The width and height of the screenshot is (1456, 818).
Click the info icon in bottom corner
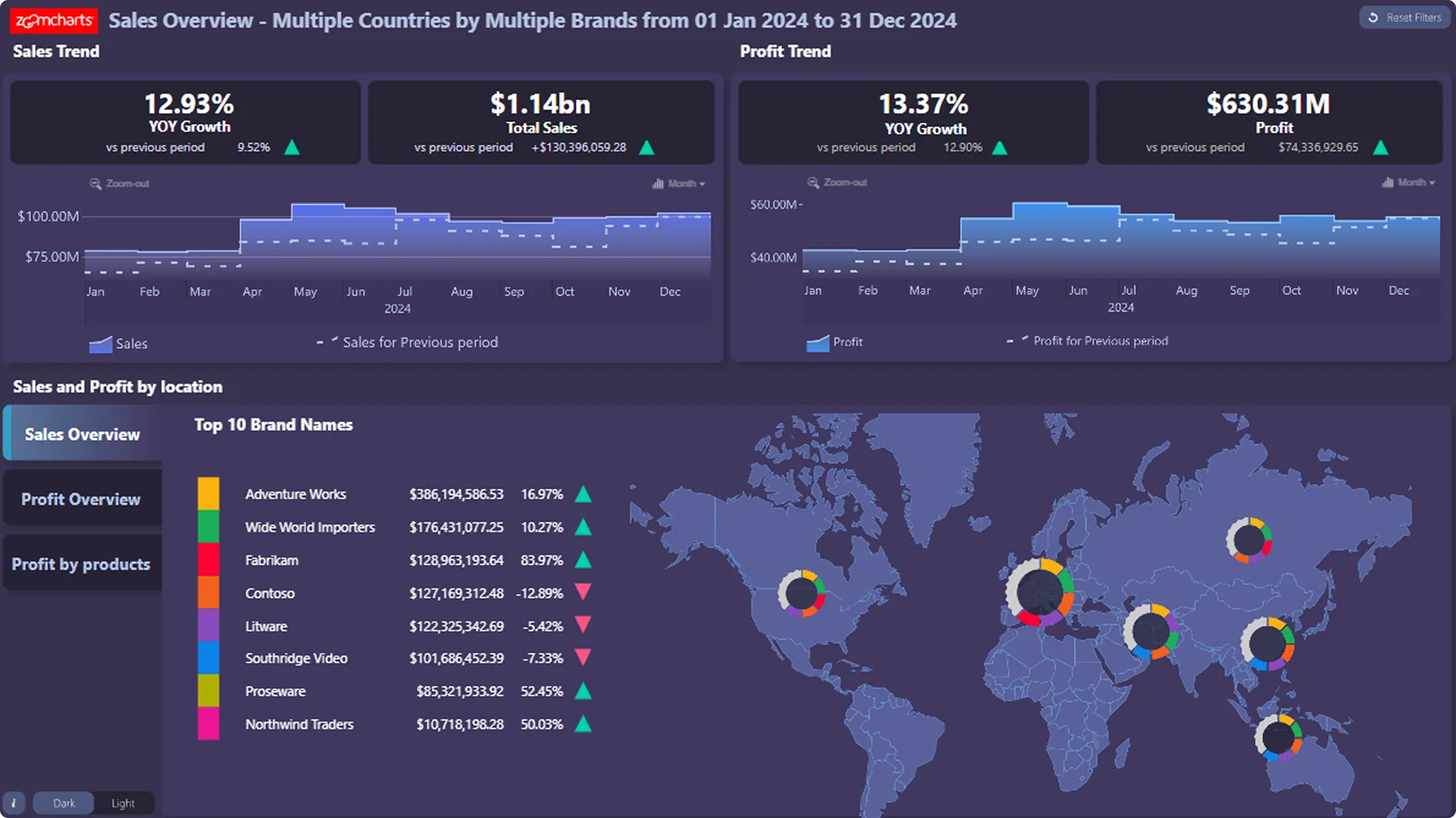pyautogui.click(x=14, y=803)
